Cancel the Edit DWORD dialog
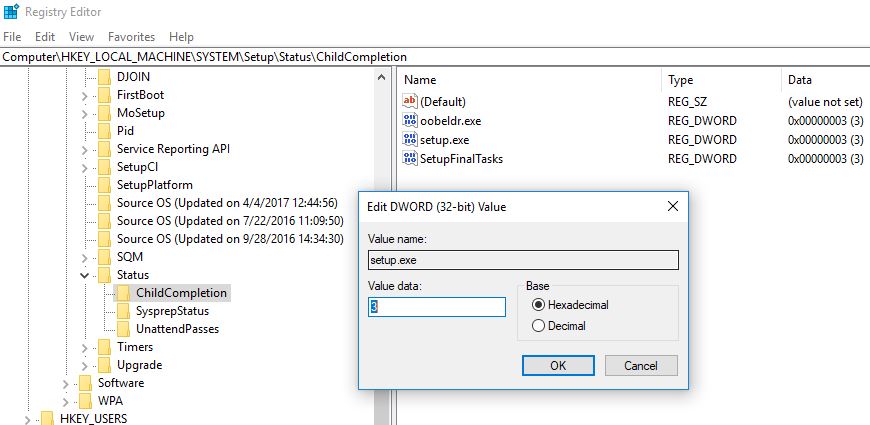 (x=641, y=366)
